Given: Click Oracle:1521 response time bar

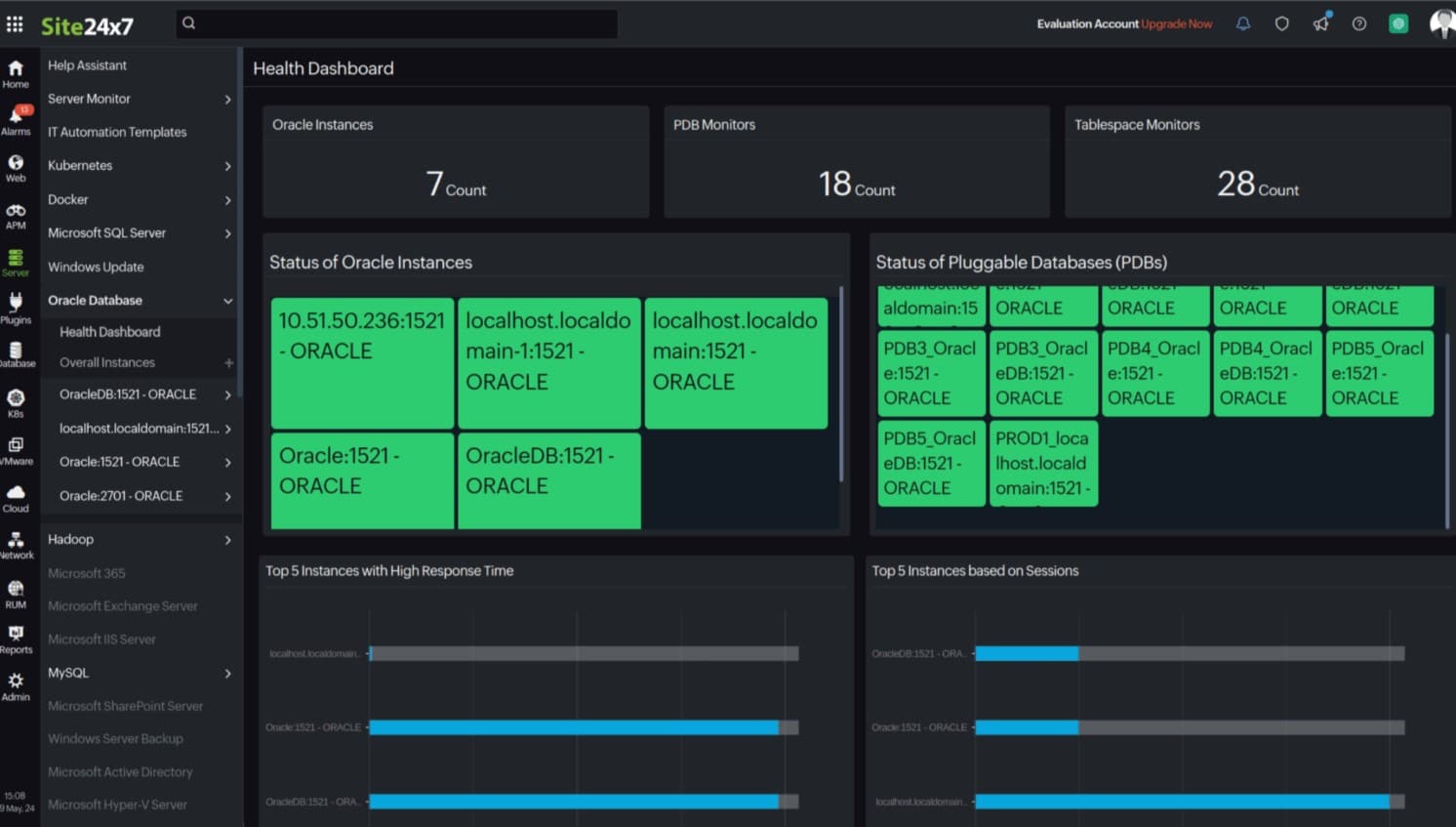Looking at the screenshot, I should pyautogui.click(x=574, y=727).
